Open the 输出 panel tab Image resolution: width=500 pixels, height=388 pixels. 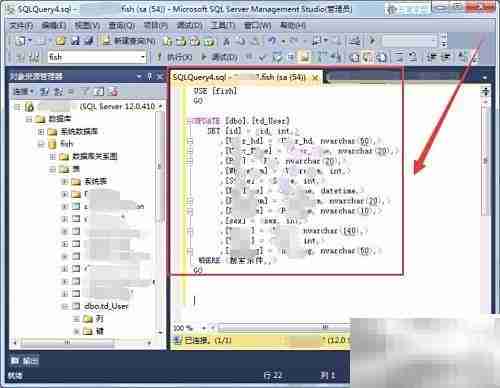point(25,360)
